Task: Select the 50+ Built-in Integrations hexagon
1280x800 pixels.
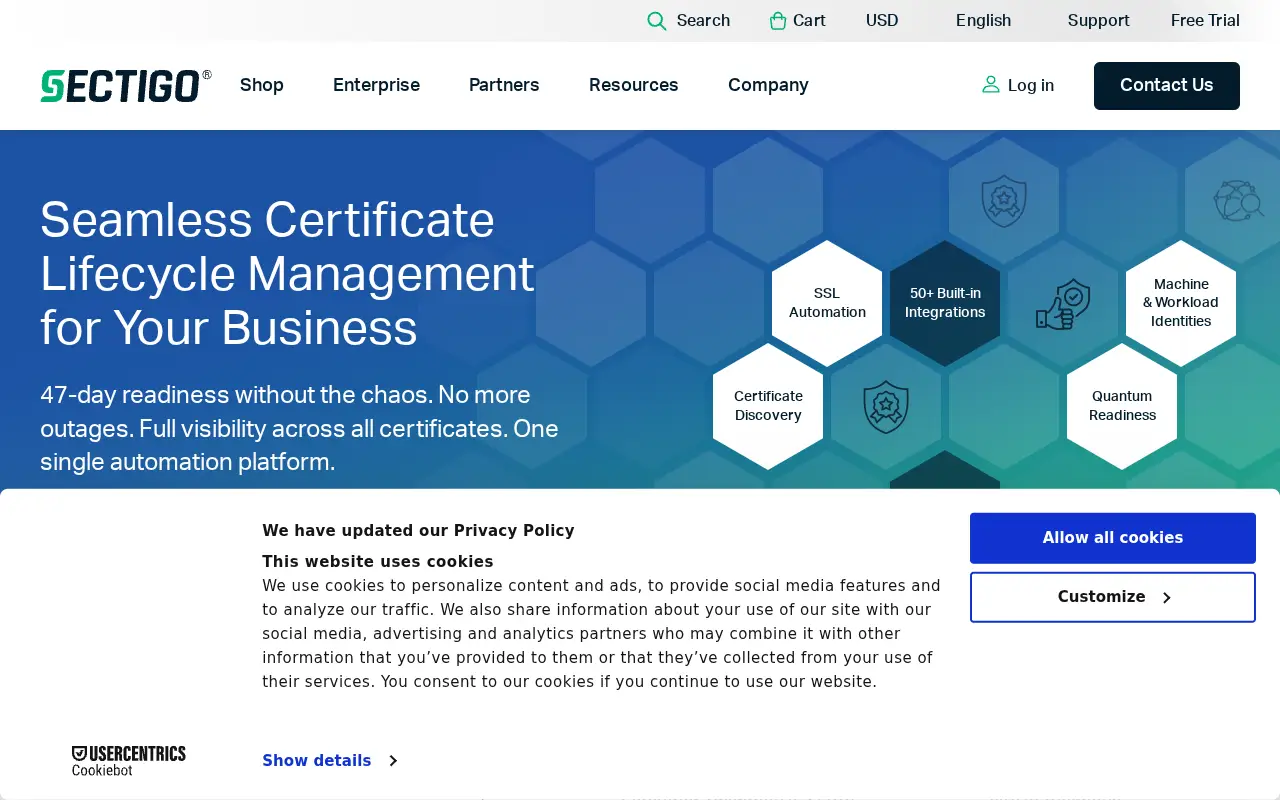Action: pyautogui.click(x=945, y=303)
